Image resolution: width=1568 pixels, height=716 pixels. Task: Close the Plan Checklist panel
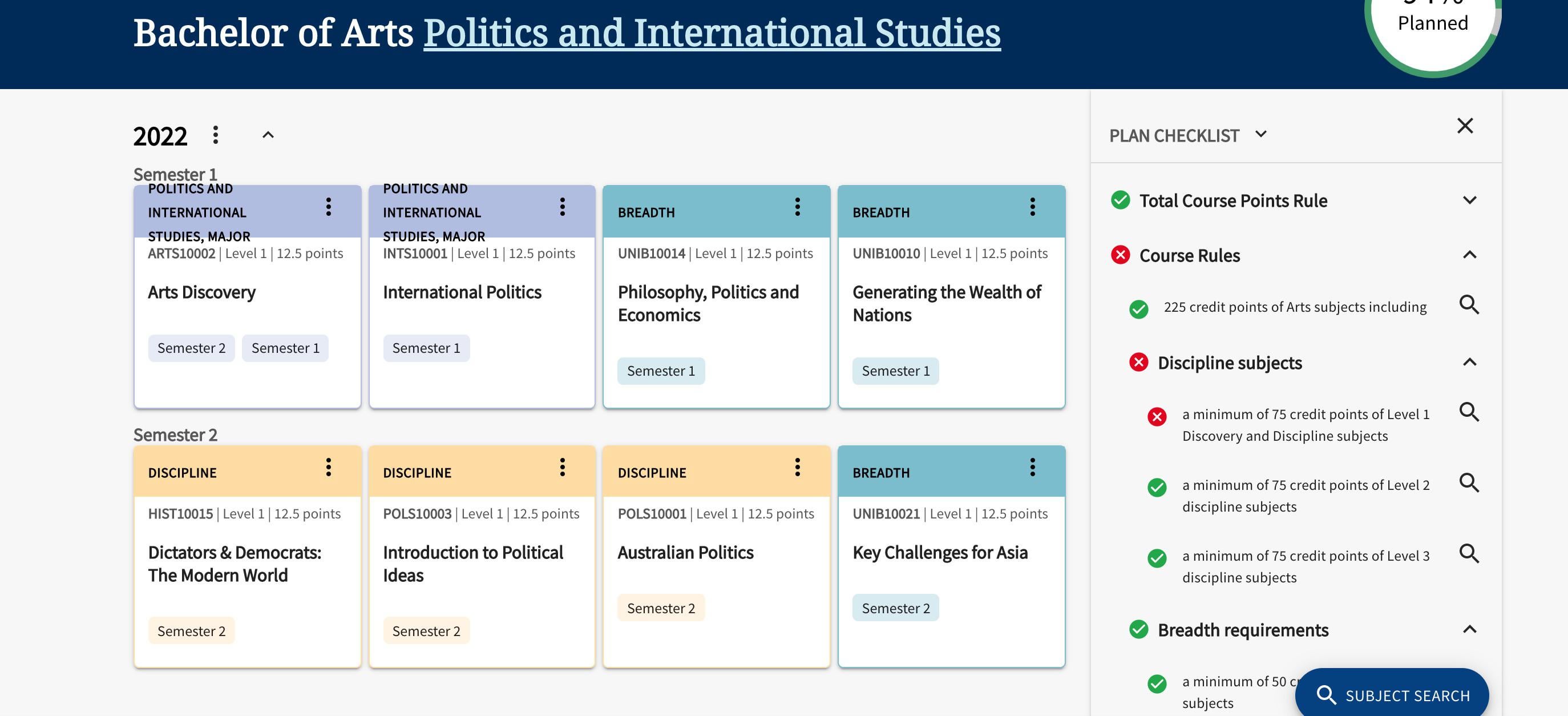[1465, 126]
